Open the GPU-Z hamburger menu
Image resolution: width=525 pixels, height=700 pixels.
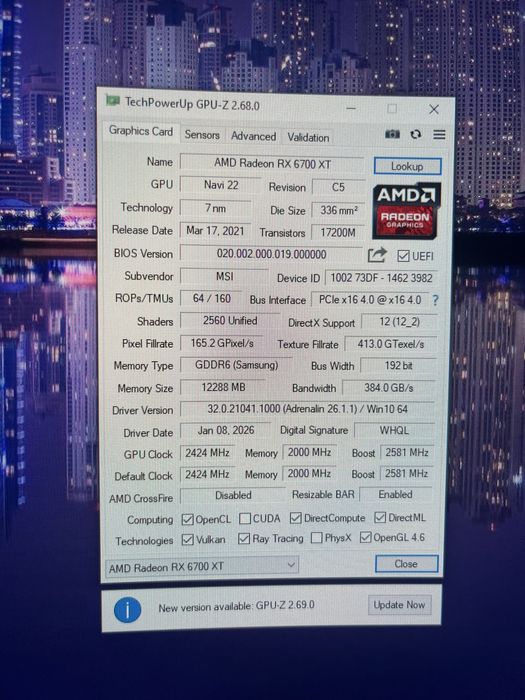tap(439, 134)
